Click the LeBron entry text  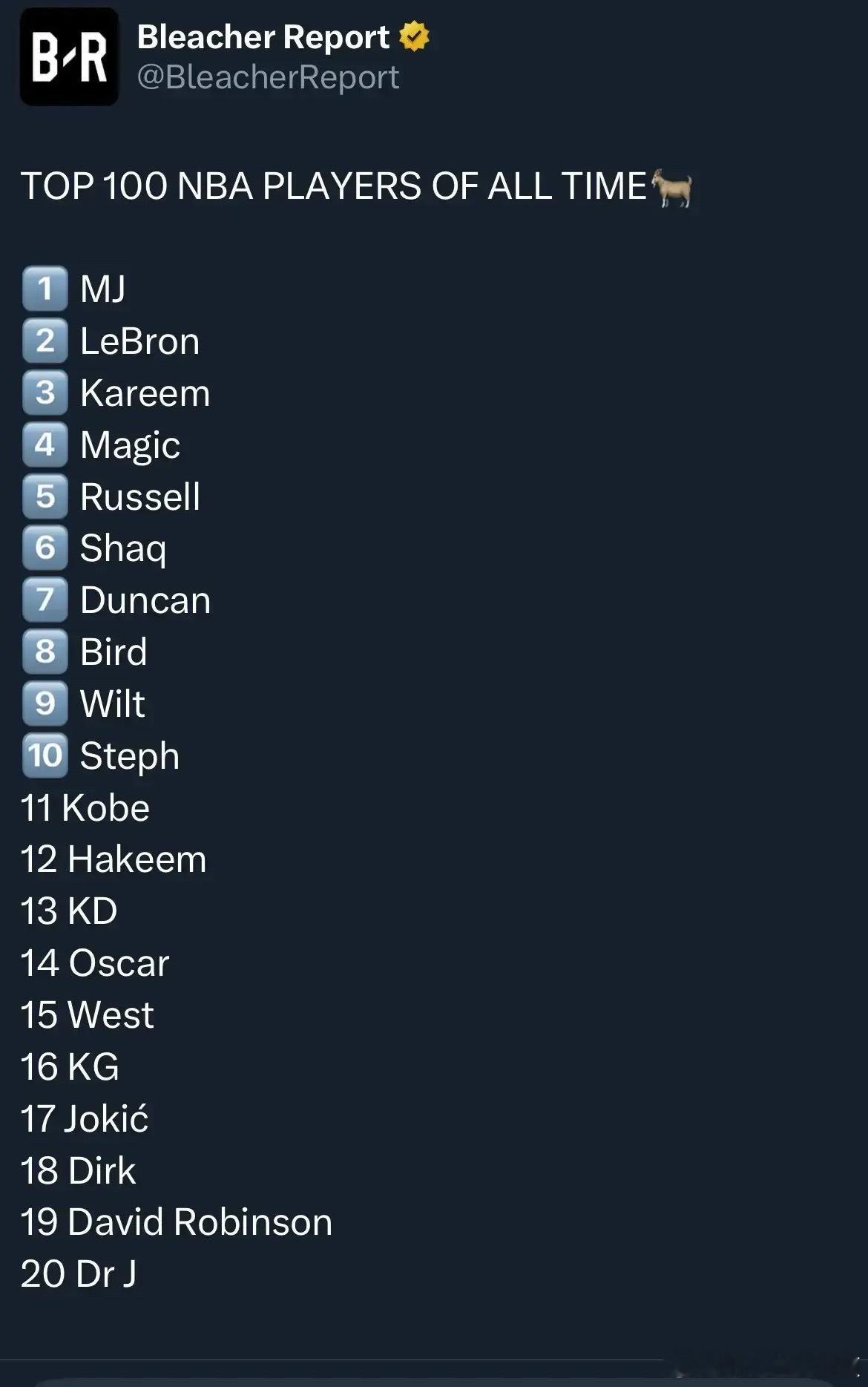(x=140, y=341)
